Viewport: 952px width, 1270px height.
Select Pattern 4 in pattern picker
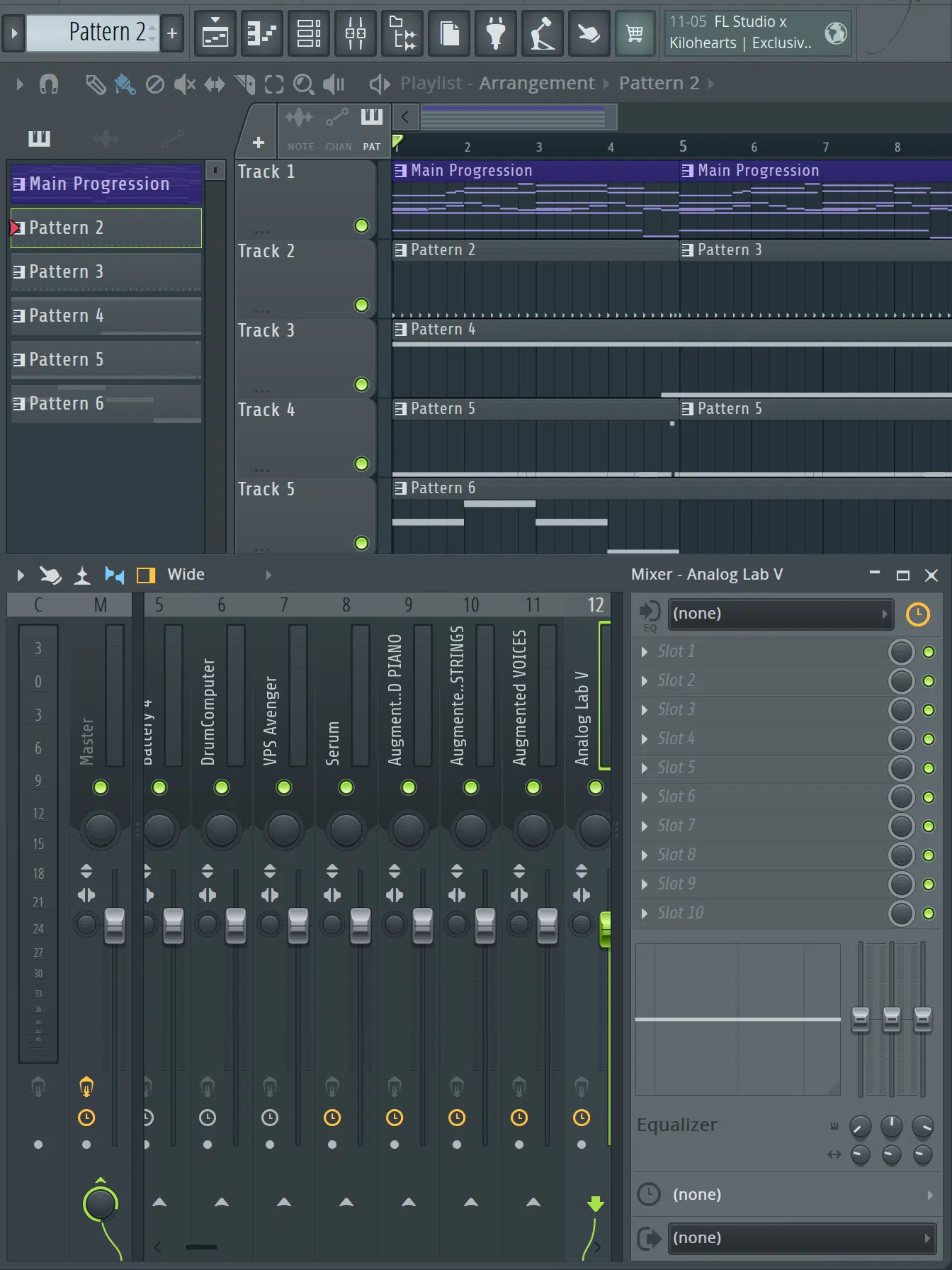pyautogui.click(x=106, y=316)
